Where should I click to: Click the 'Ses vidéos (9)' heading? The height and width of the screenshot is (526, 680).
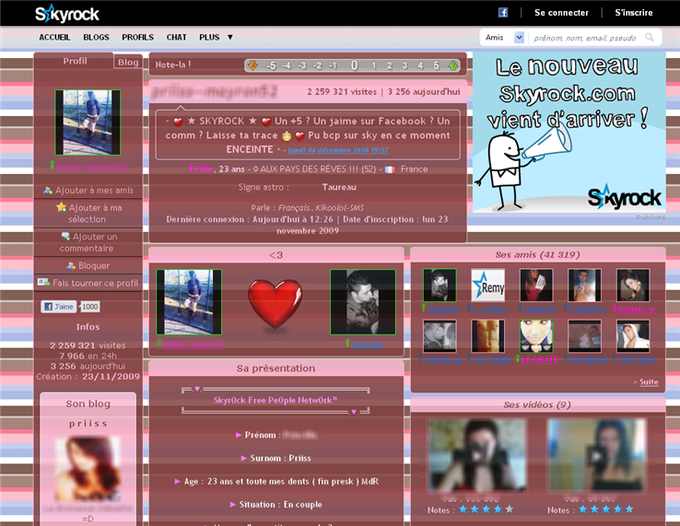coord(537,405)
